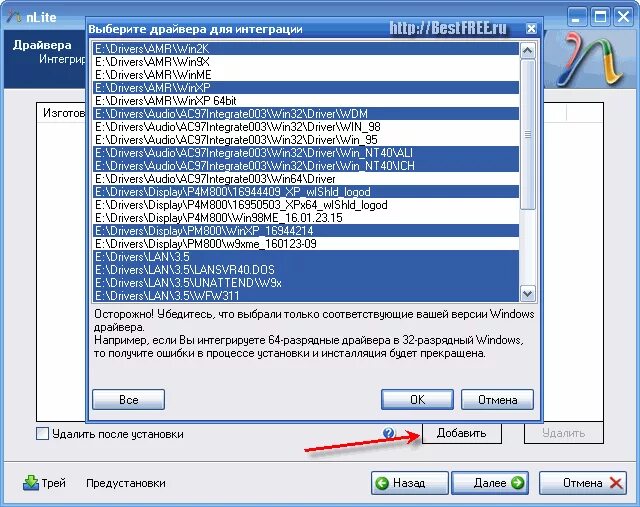
Task: Select LAN\3.5\LANSVR40.DOS entry
Action: pos(306,270)
